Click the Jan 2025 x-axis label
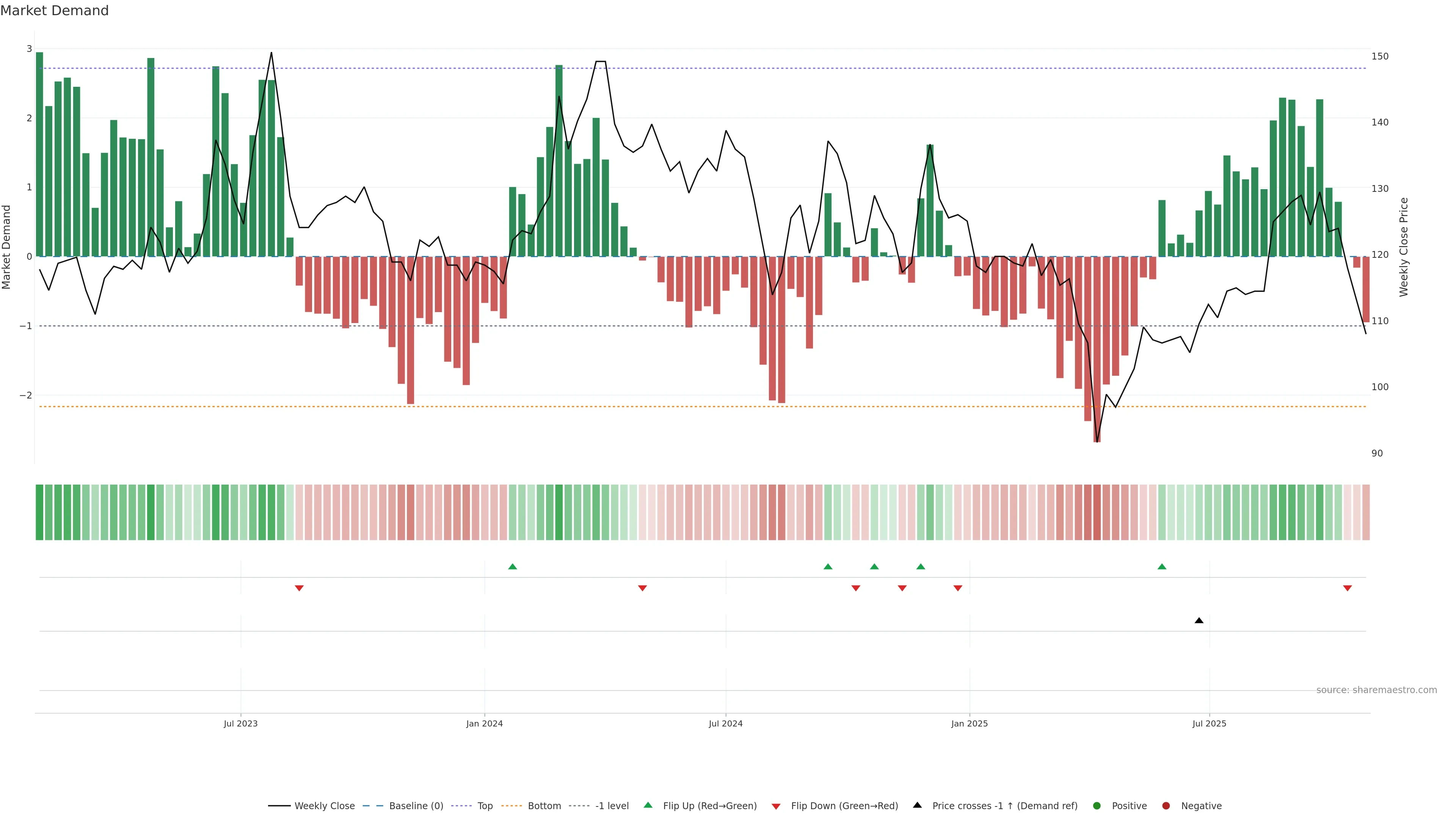1456x819 pixels. coord(970,723)
